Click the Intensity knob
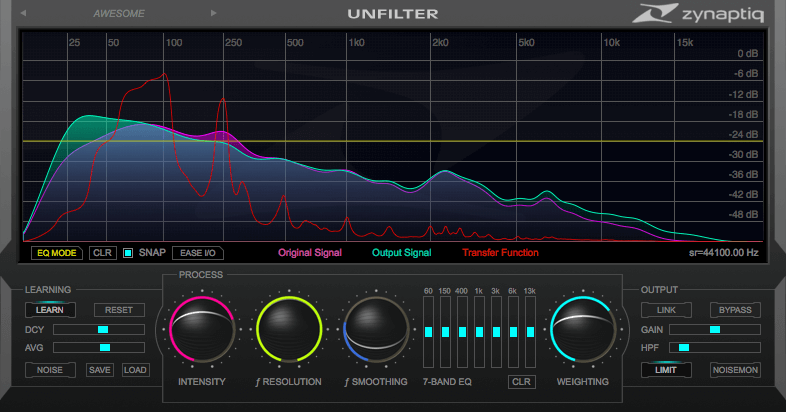The width and height of the screenshot is (786, 412). tap(202, 330)
